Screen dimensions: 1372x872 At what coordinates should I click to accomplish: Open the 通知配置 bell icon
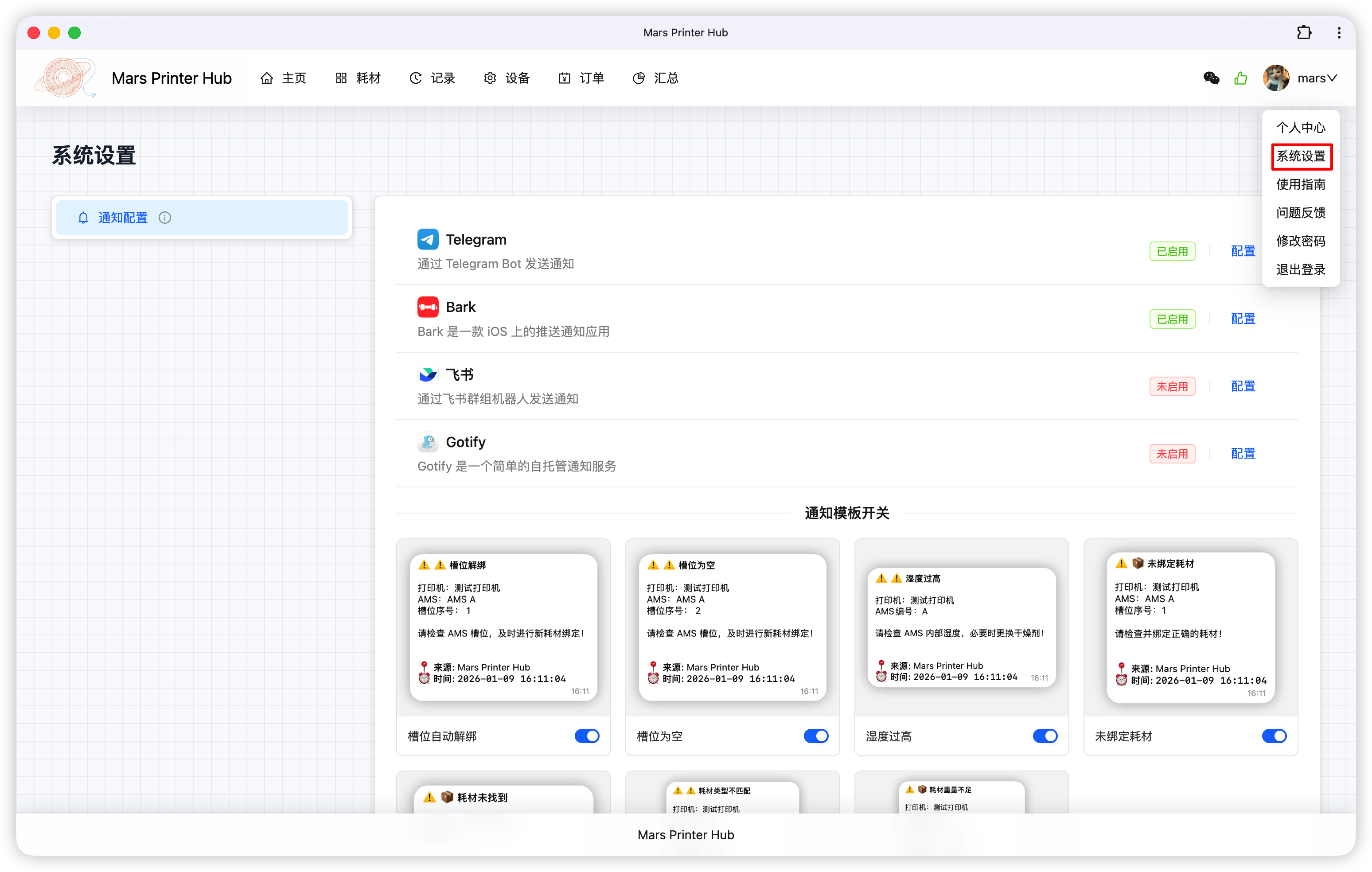83,218
